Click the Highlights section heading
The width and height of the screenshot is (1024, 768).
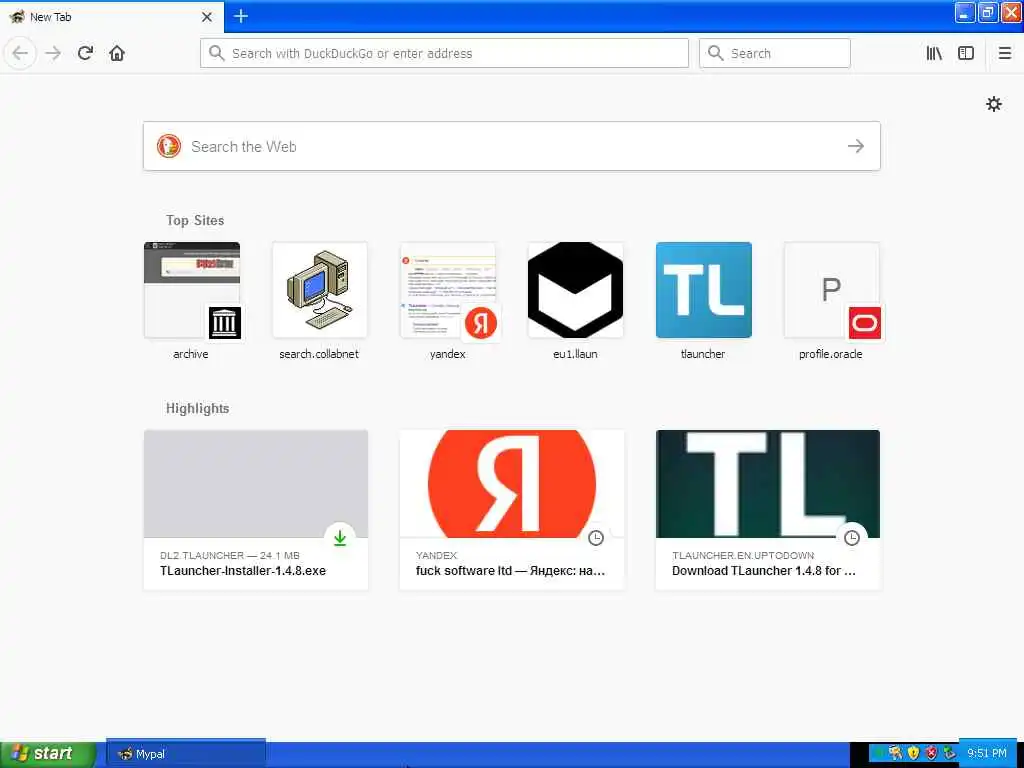pos(197,409)
